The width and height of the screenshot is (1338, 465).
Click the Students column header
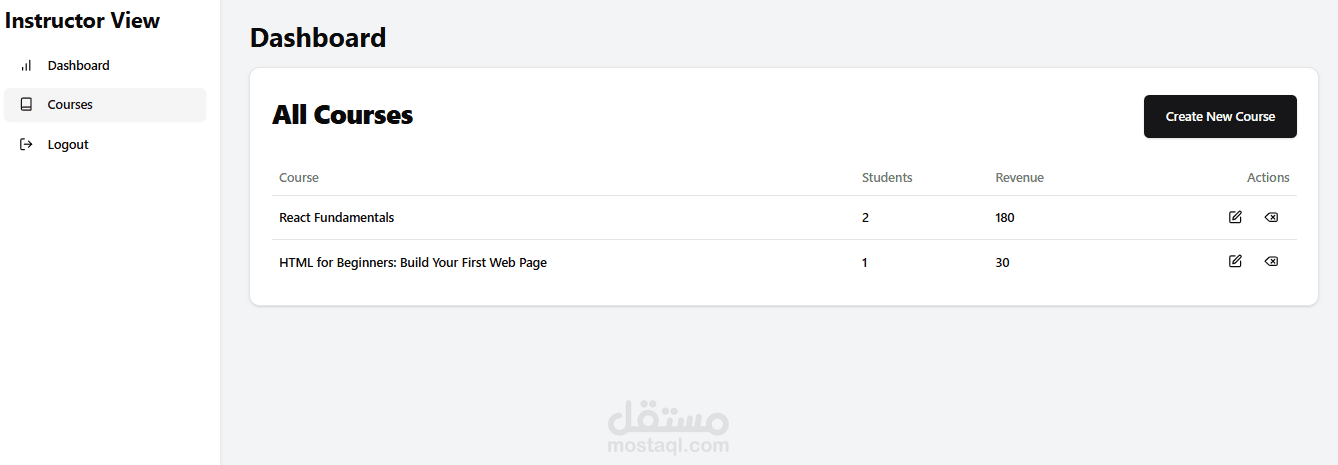(x=887, y=178)
